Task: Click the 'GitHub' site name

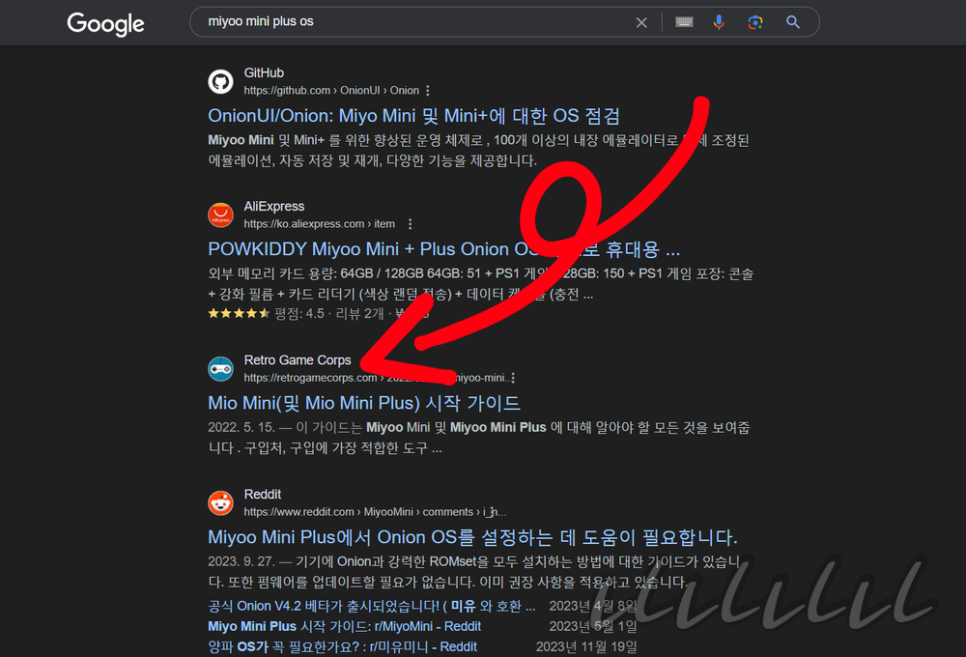Action: click(264, 73)
